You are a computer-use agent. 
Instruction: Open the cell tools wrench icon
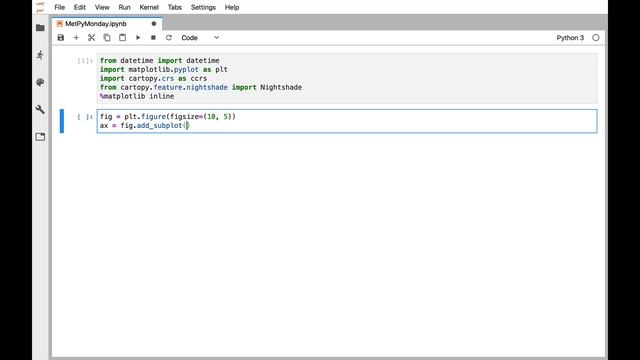click(x=40, y=109)
